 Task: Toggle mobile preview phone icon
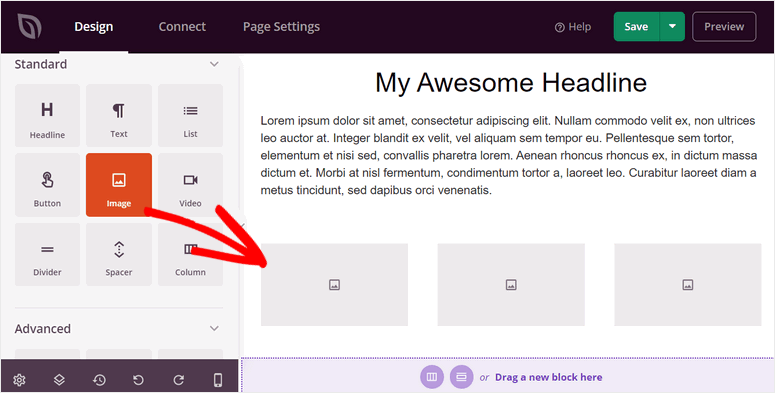[x=217, y=380]
